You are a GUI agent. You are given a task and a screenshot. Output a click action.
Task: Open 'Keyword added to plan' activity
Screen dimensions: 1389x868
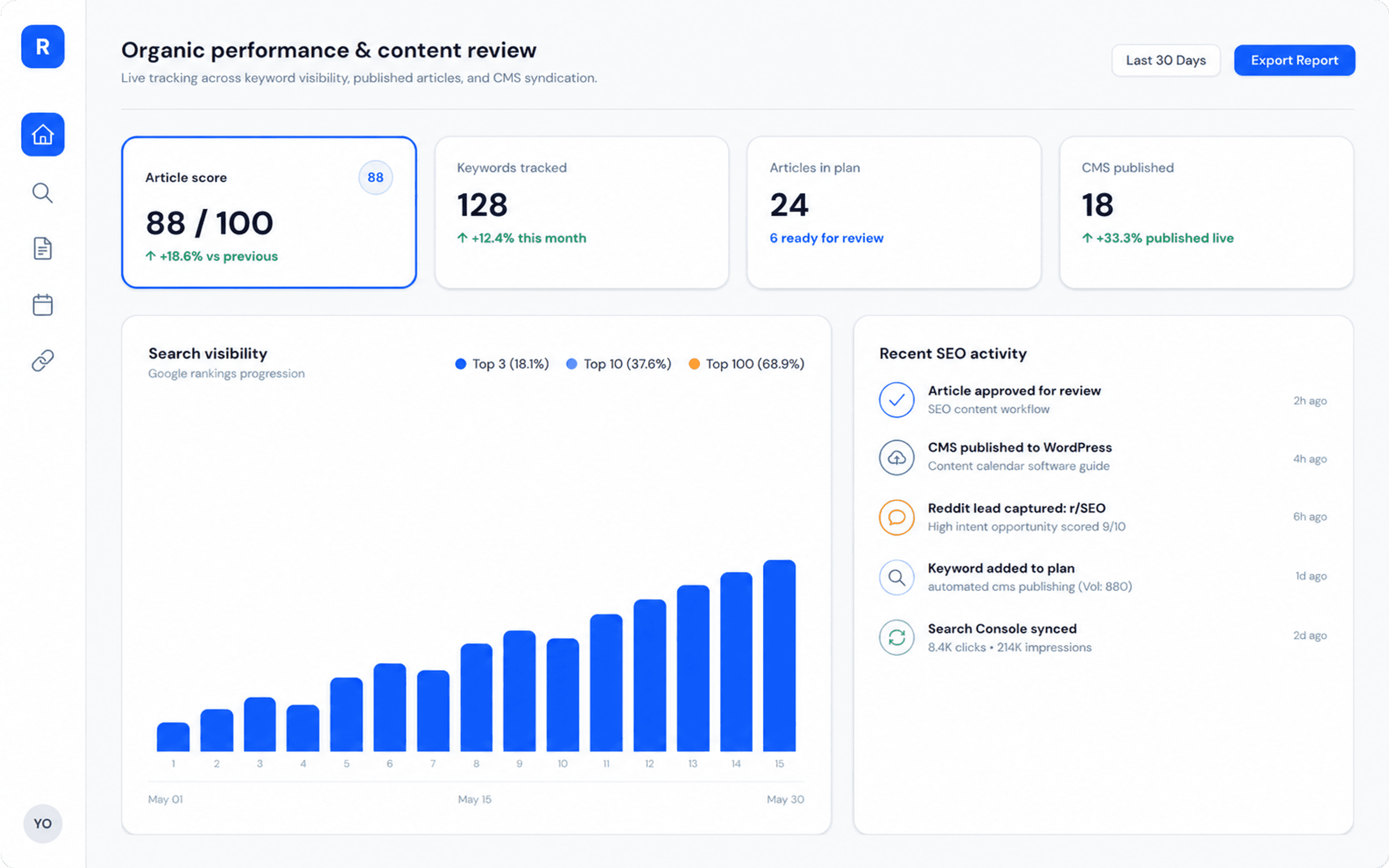pyautogui.click(x=1103, y=577)
